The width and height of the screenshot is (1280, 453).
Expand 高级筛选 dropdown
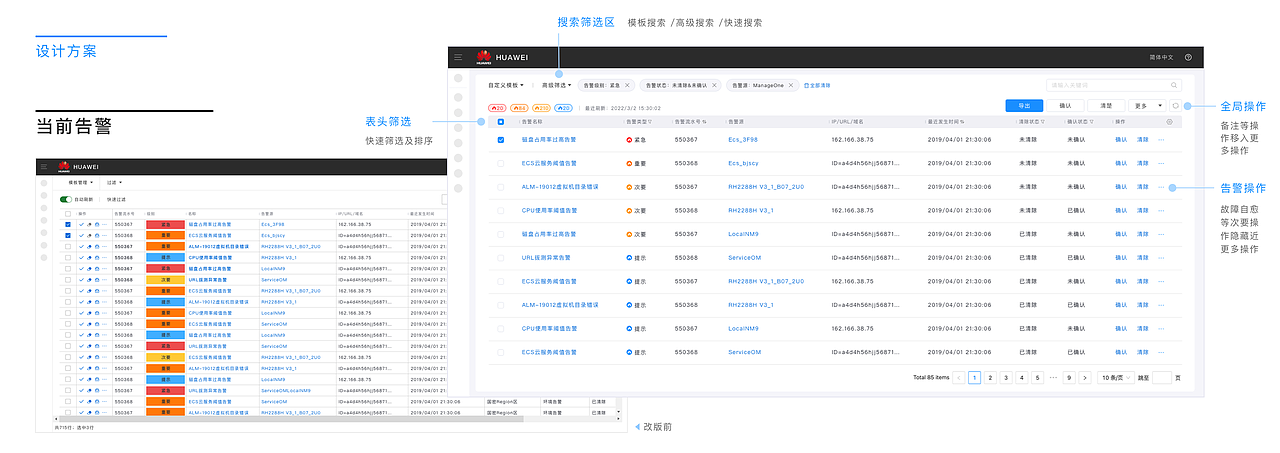[556, 85]
